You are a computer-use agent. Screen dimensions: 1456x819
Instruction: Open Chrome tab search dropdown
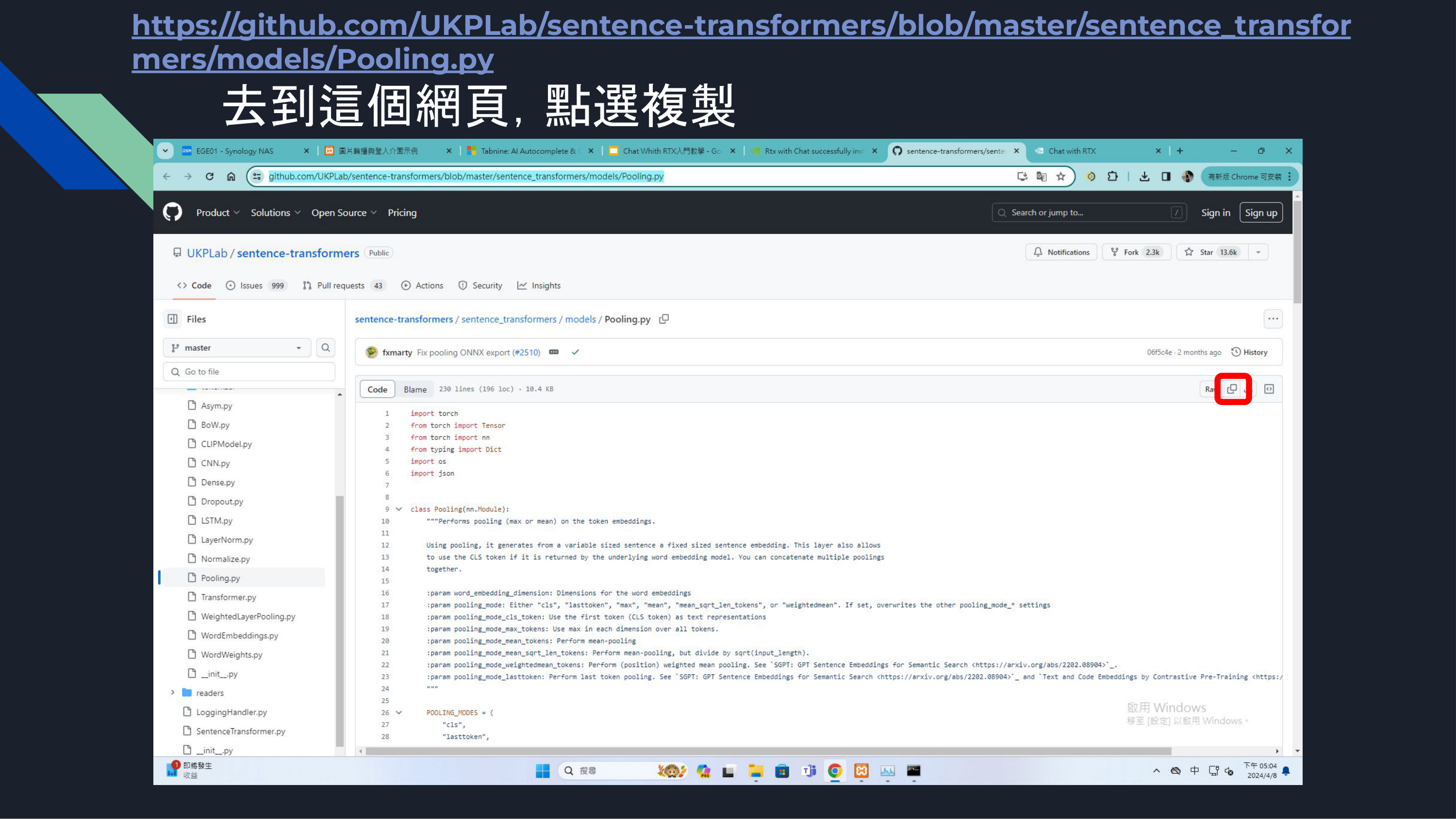tap(165, 151)
